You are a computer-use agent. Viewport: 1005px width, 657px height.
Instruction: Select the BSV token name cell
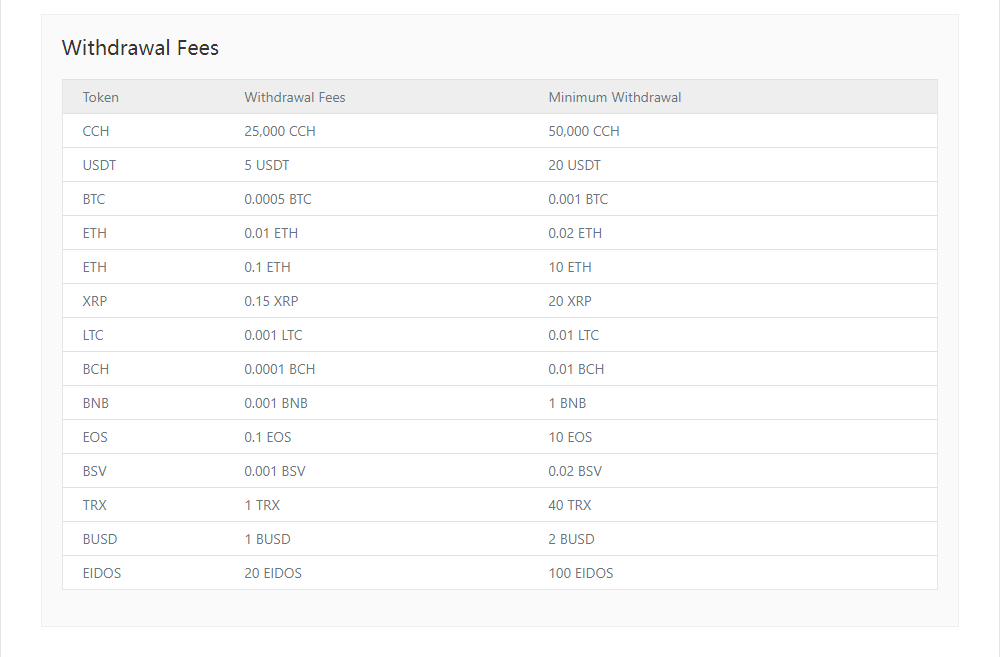(x=95, y=471)
